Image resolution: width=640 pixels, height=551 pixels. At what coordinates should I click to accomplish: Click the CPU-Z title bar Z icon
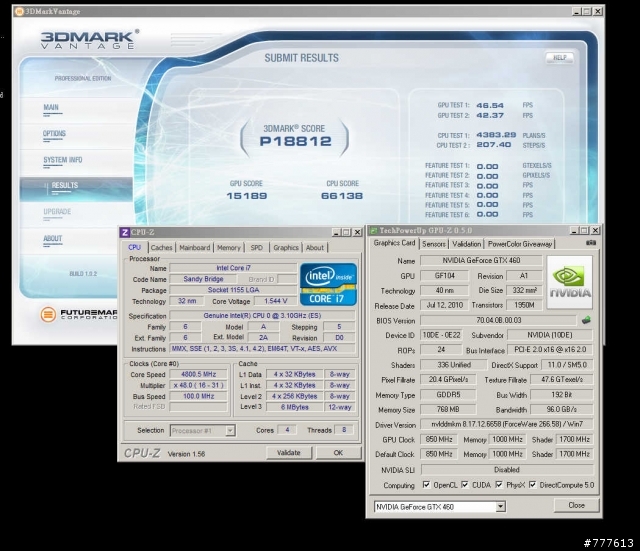pyautogui.click(x=124, y=232)
